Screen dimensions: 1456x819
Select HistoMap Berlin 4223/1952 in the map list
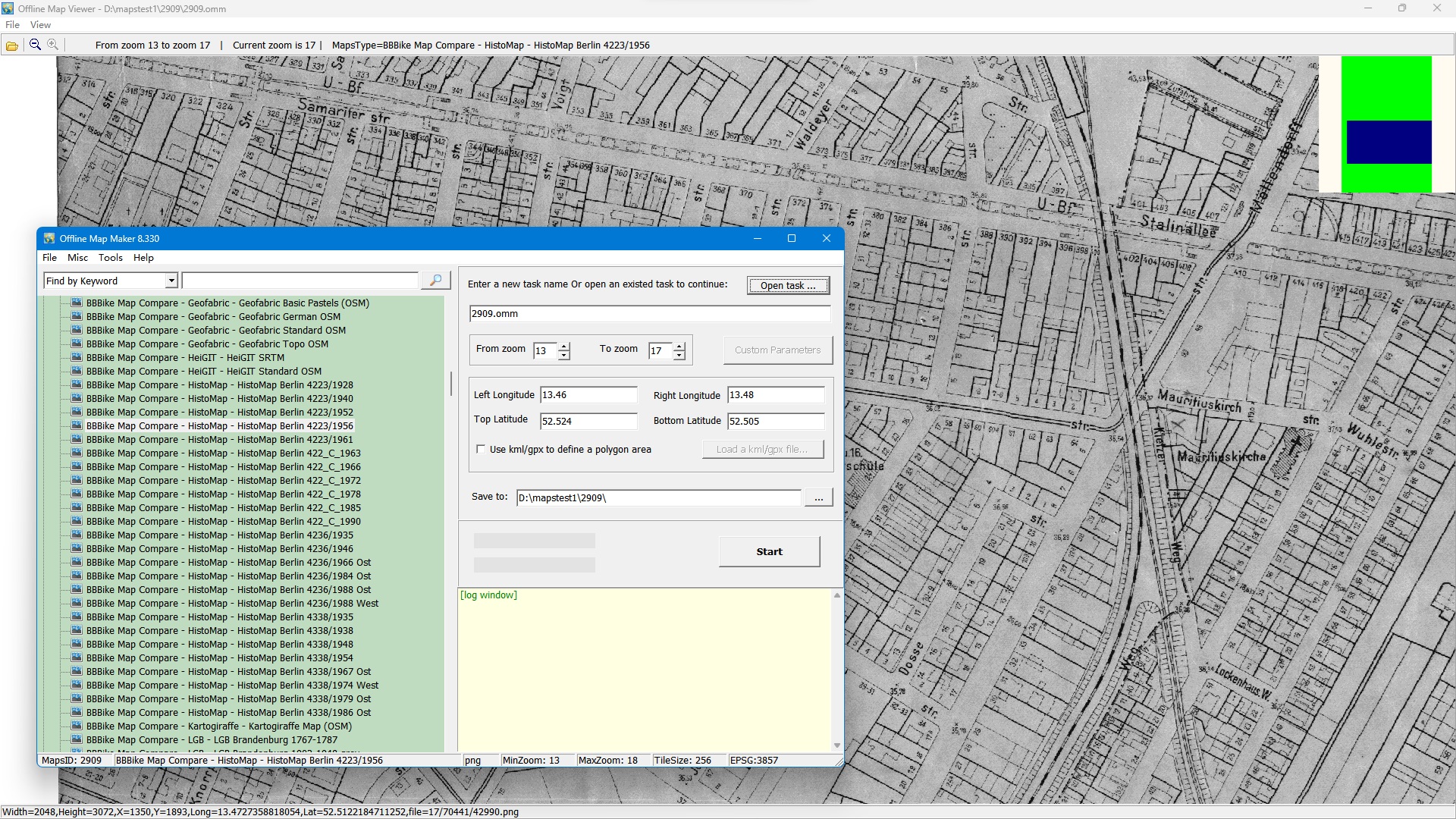[x=219, y=412]
